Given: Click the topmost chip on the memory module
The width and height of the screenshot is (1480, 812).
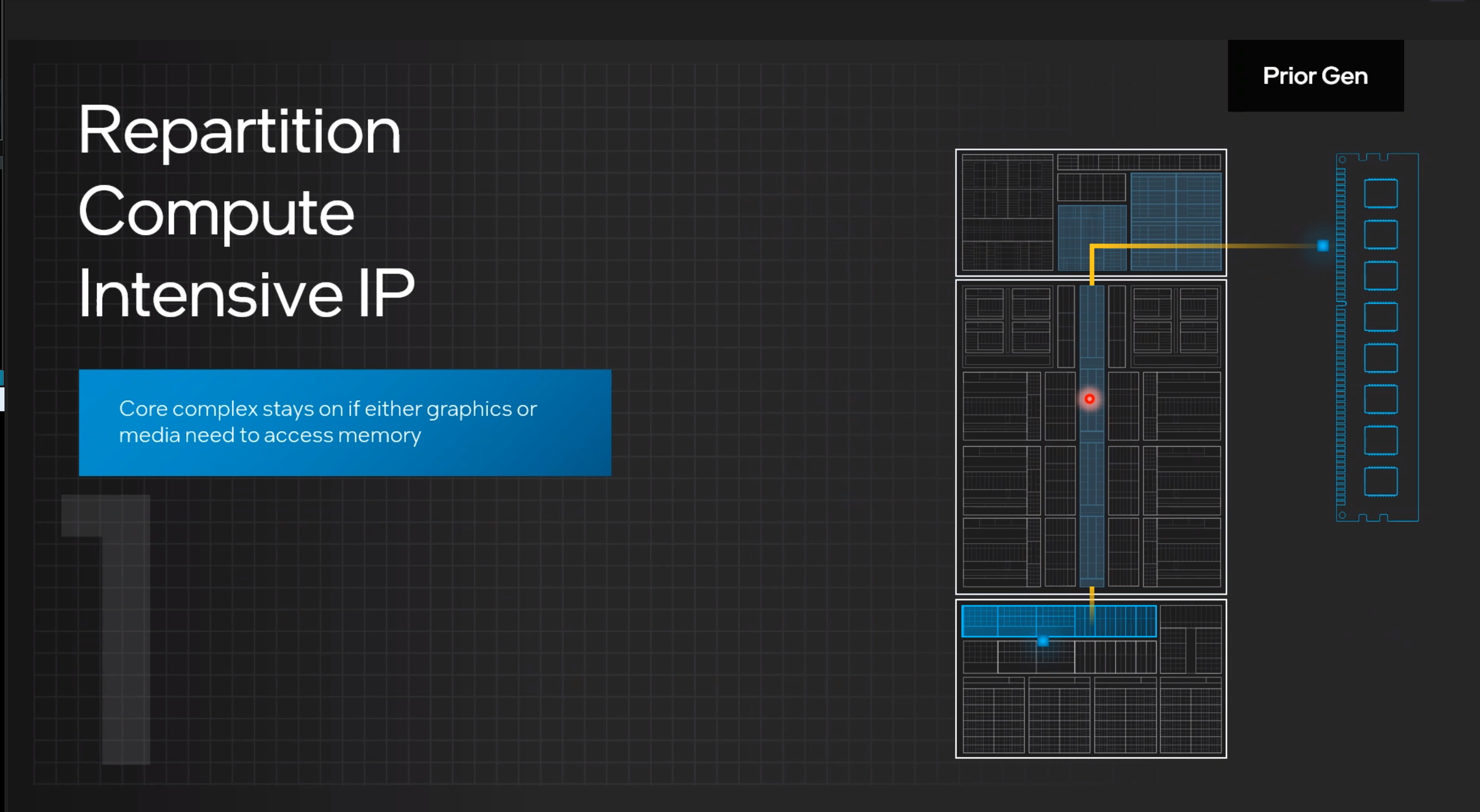Looking at the screenshot, I should point(1380,193).
